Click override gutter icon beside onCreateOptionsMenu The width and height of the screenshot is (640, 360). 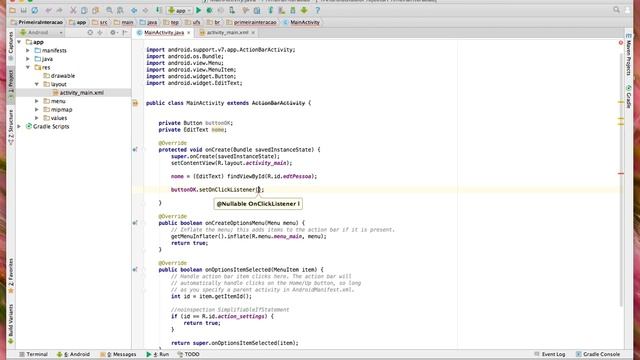click(x=135, y=223)
